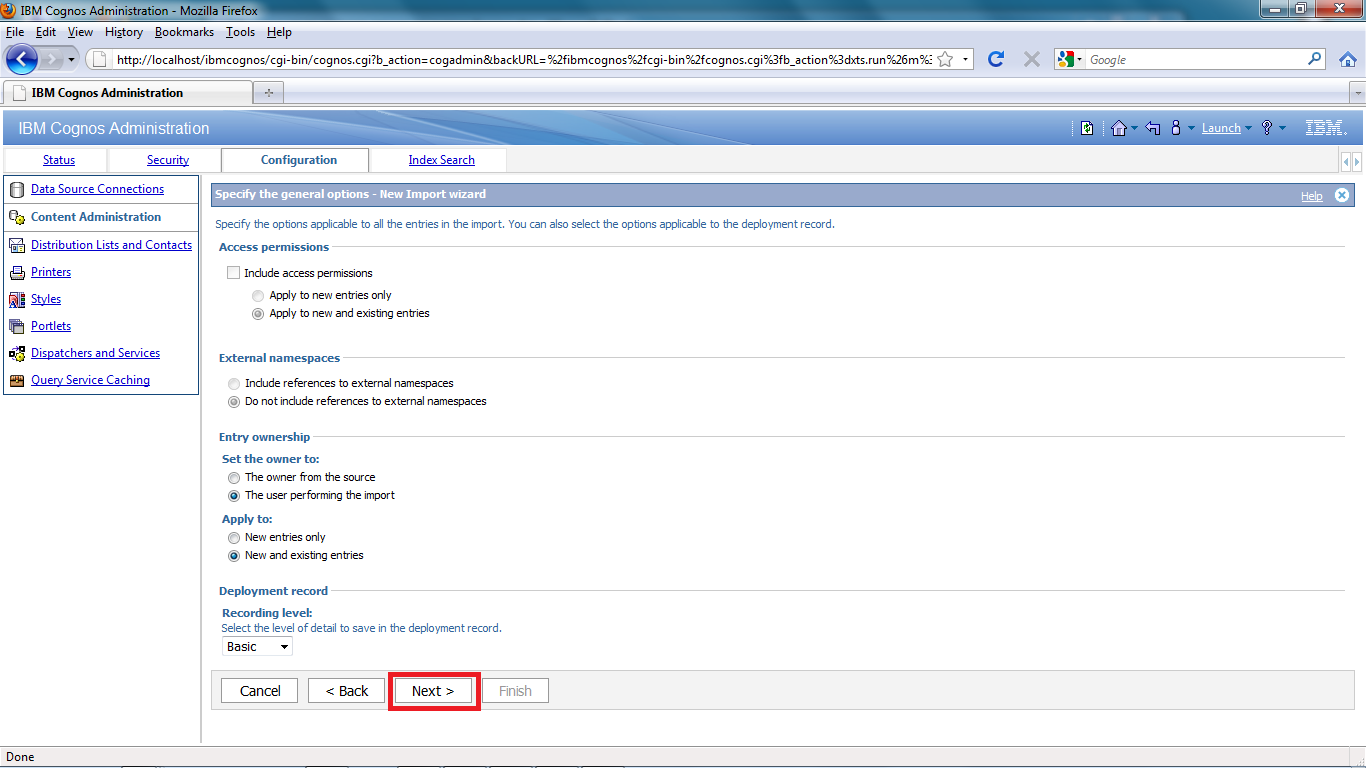
Task: Open Firefox Bookmarks menu
Action: click(x=184, y=32)
